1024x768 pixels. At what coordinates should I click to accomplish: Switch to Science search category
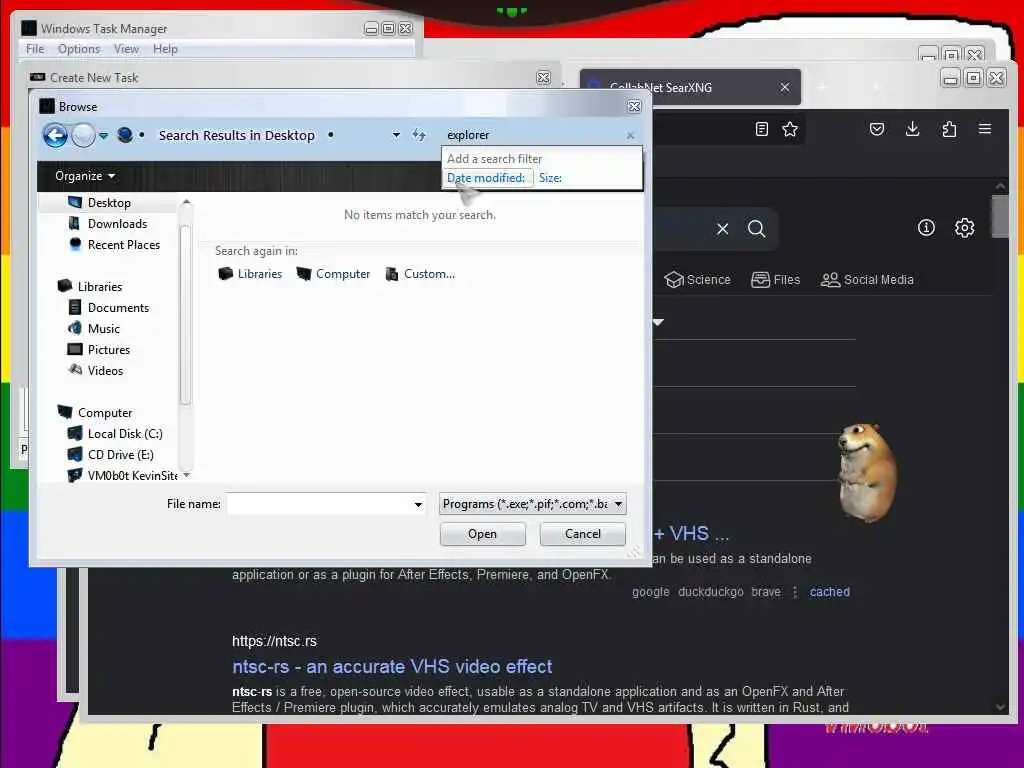click(697, 280)
